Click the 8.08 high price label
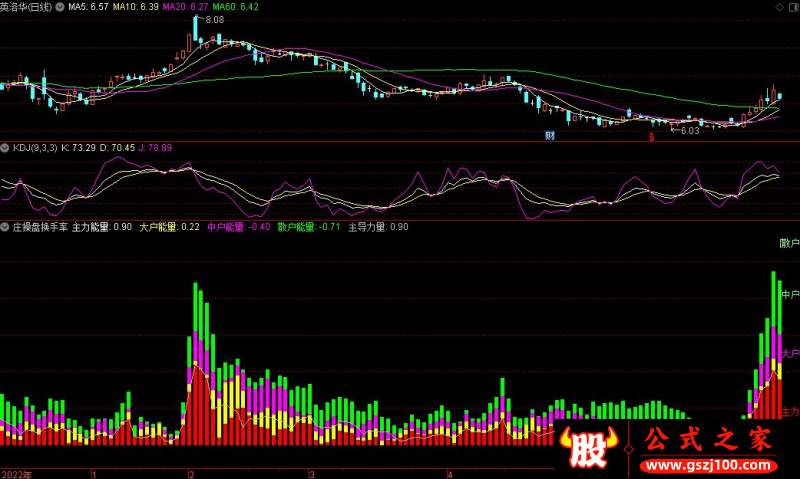Screen dimensions: 800x479 pyautogui.click(x=214, y=19)
